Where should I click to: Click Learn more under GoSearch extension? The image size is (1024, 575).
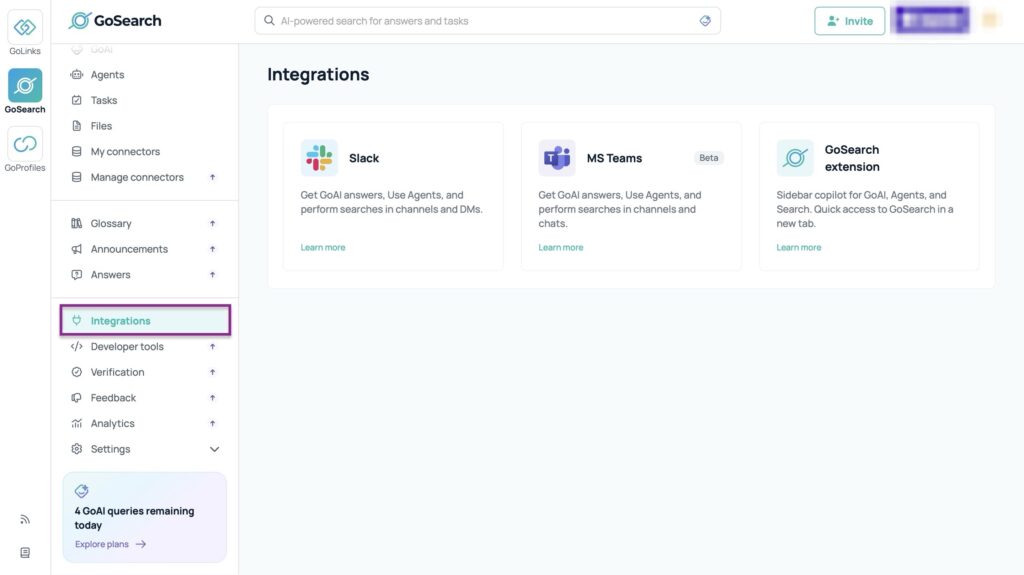point(799,247)
